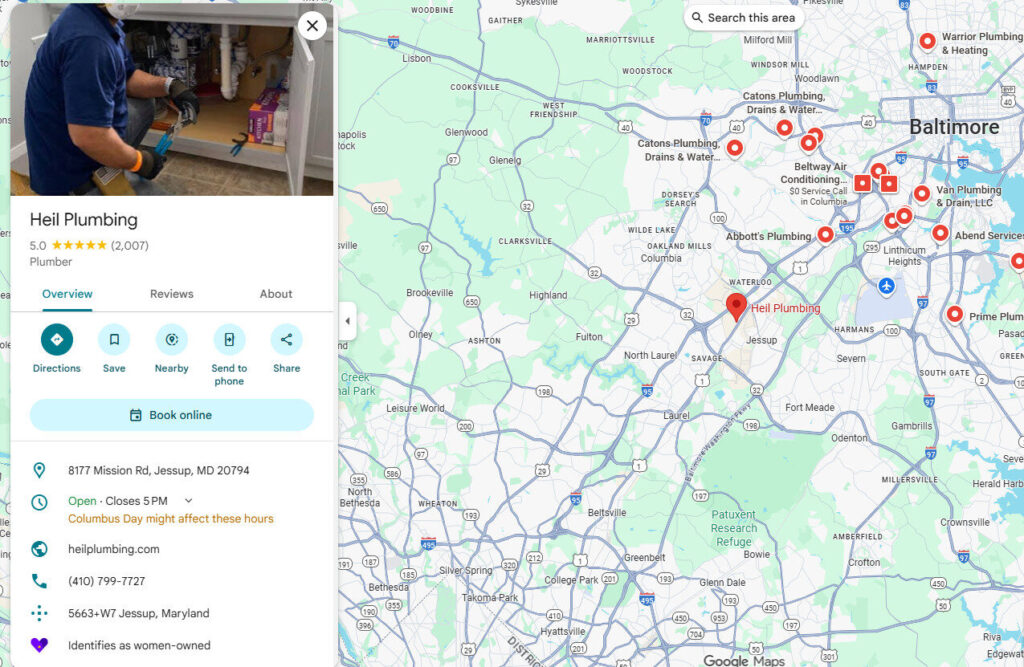Open the plumber photo thumbnail
The image size is (1024, 667).
pyautogui.click(x=172, y=99)
